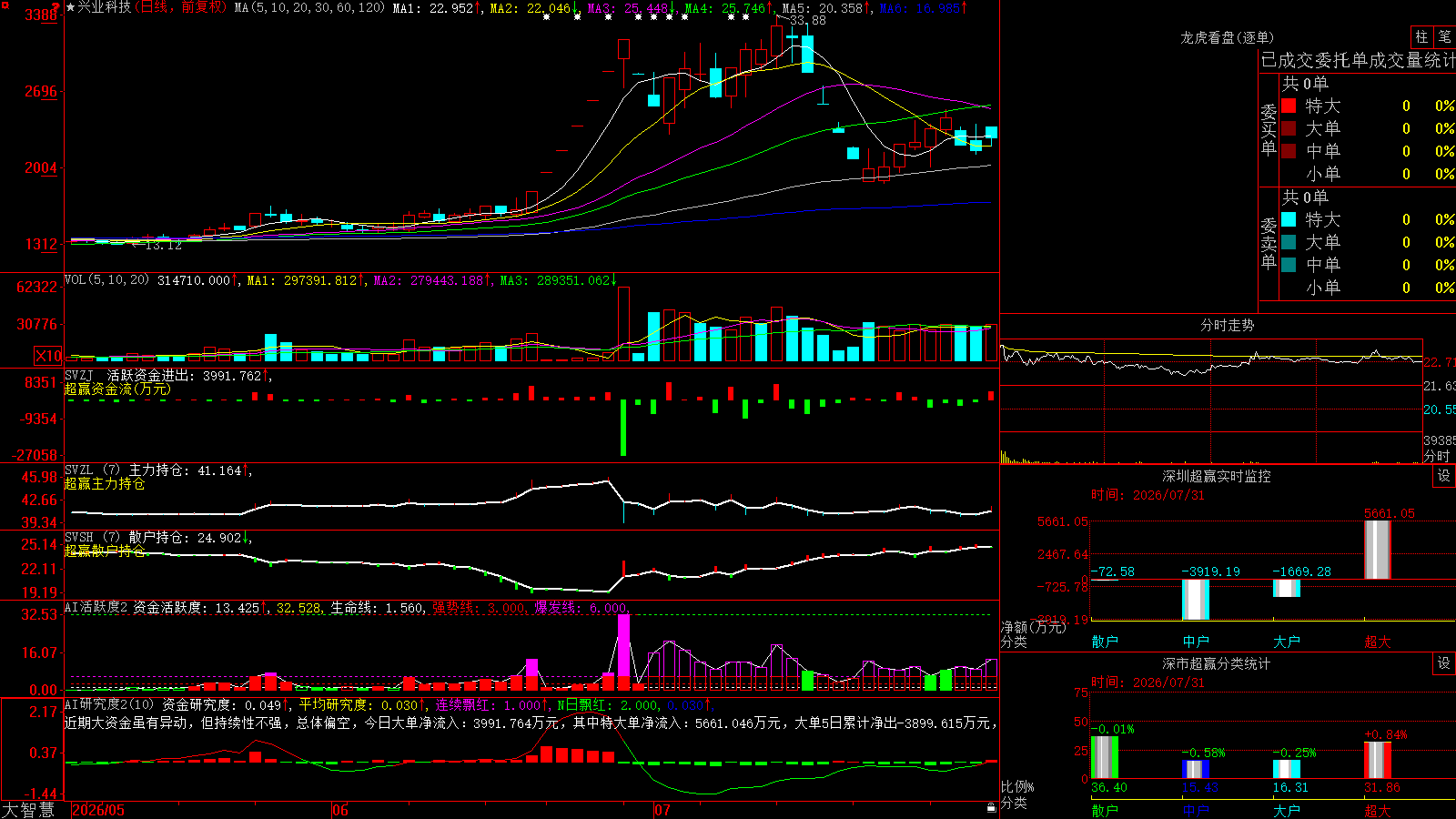Screen dimensions: 1456x819
Task: Click the 超大 bar labeled +0.84% in 深市超赢分类统计
Action: pos(1378,760)
